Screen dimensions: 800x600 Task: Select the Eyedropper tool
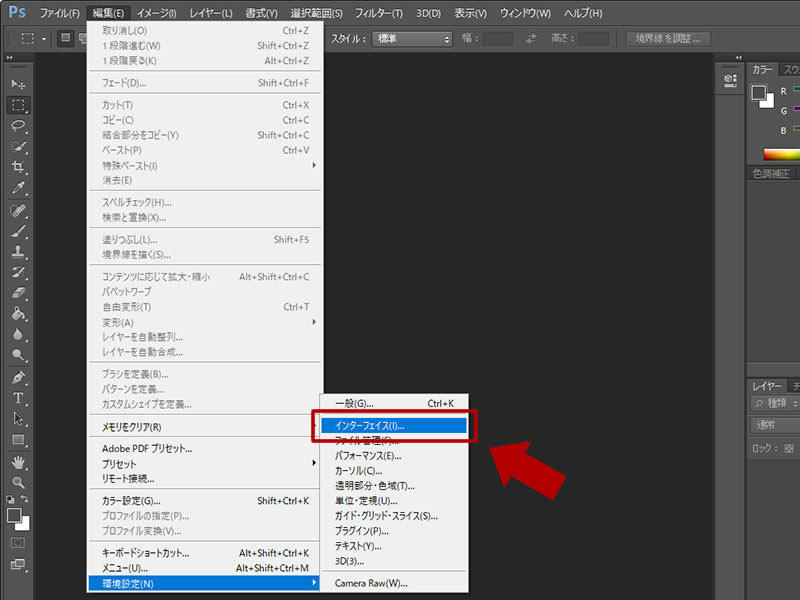[18, 188]
